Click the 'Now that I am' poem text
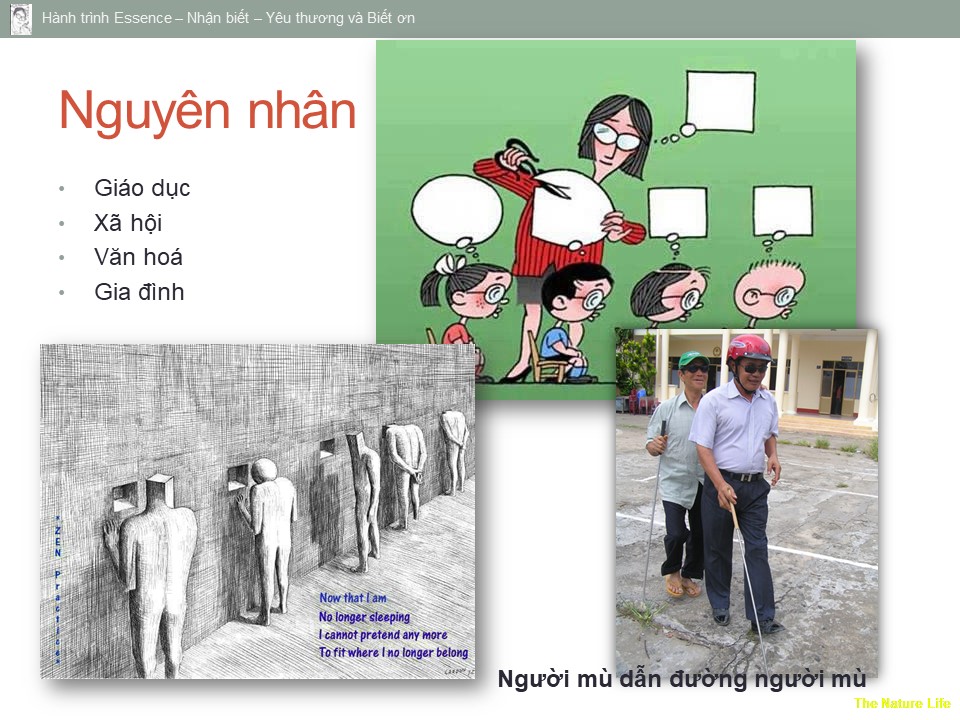This screenshot has height=720, width=960. point(353,598)
